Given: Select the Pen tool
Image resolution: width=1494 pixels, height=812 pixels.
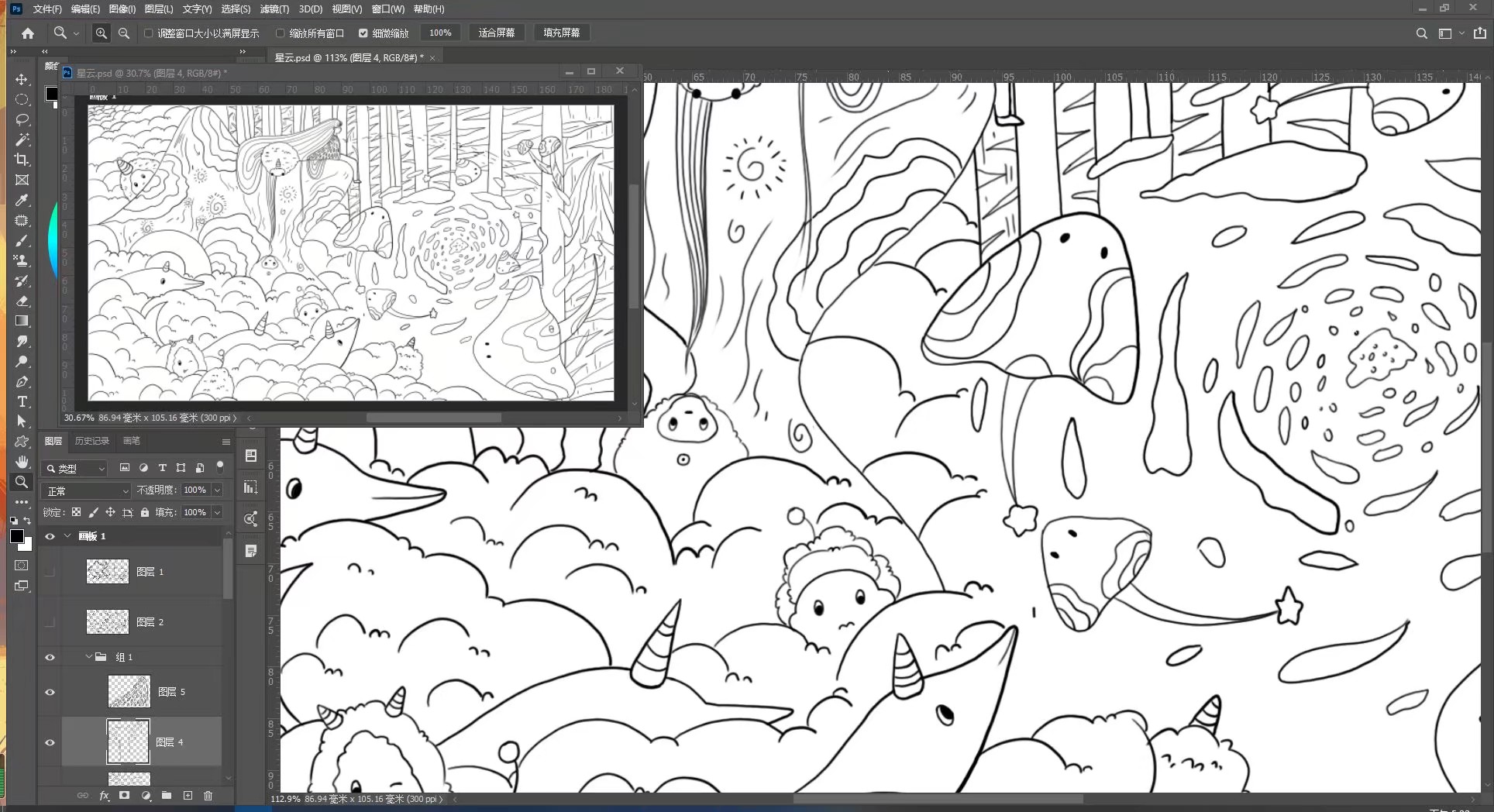Looking at the screenshot, I should 22,382.
